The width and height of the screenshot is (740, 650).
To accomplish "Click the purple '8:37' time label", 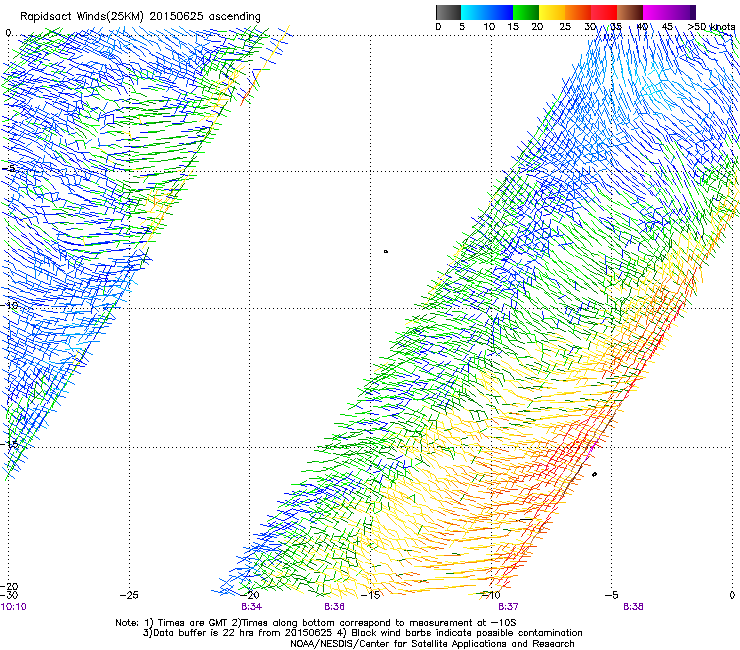I will [509, 607].
